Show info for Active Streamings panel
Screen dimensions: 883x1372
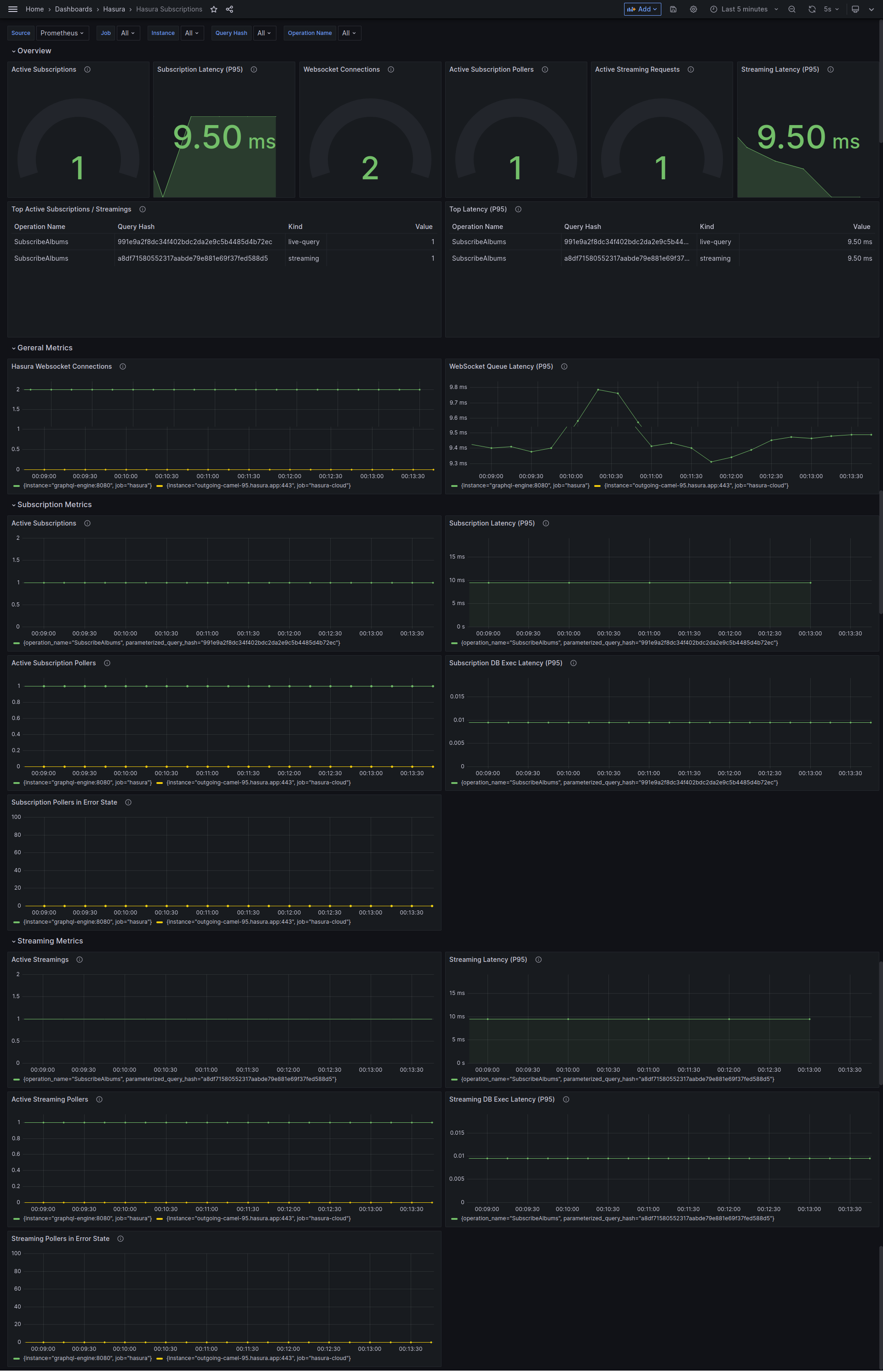click(80, 960)
